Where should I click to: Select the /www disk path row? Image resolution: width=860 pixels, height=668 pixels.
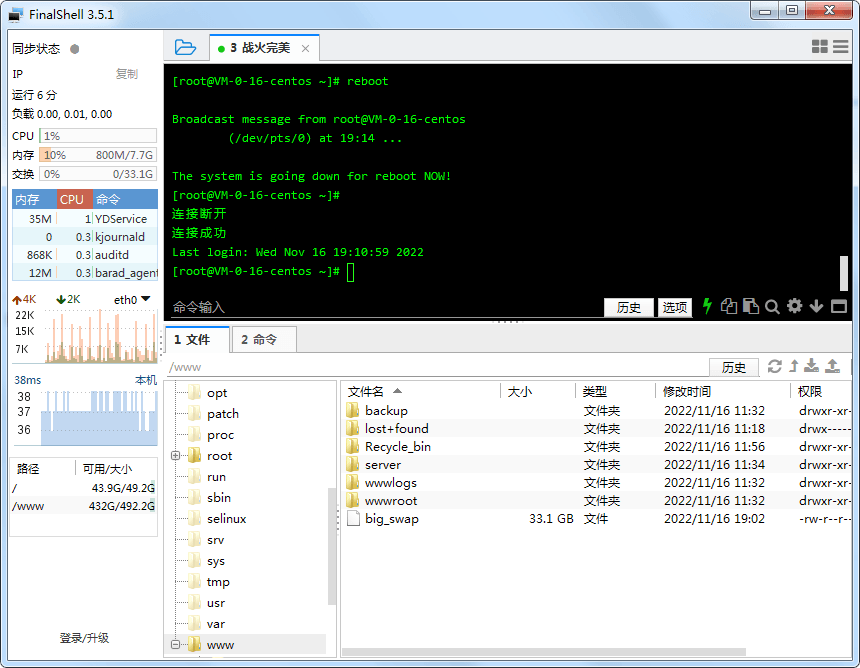(x=83, y=506)
